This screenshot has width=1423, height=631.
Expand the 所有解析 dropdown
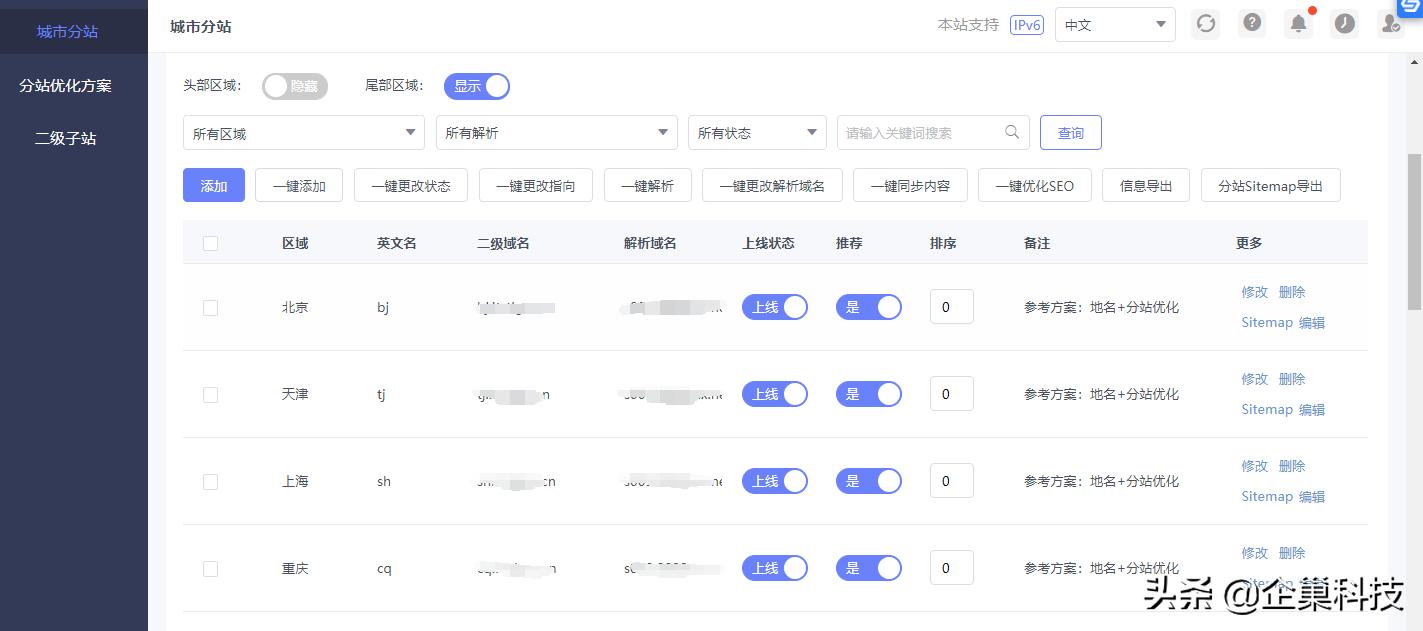tap(556, 131)
